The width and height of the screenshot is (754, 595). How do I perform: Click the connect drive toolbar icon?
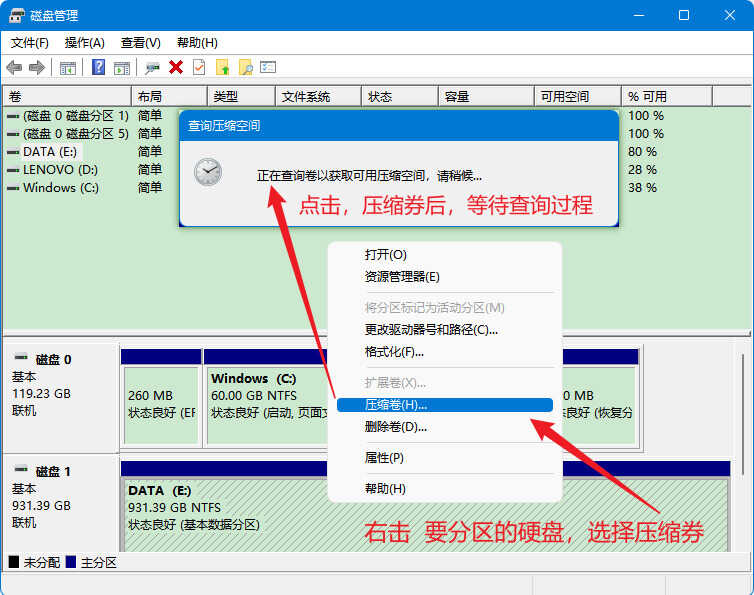pos(152,68)
